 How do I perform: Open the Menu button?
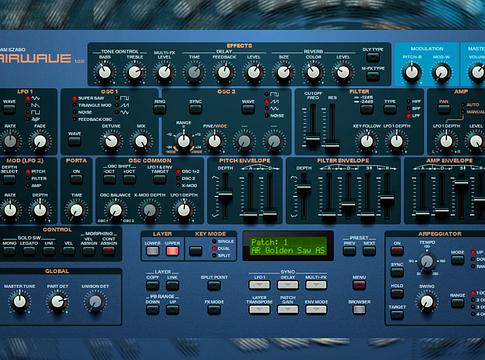point(359,285)
